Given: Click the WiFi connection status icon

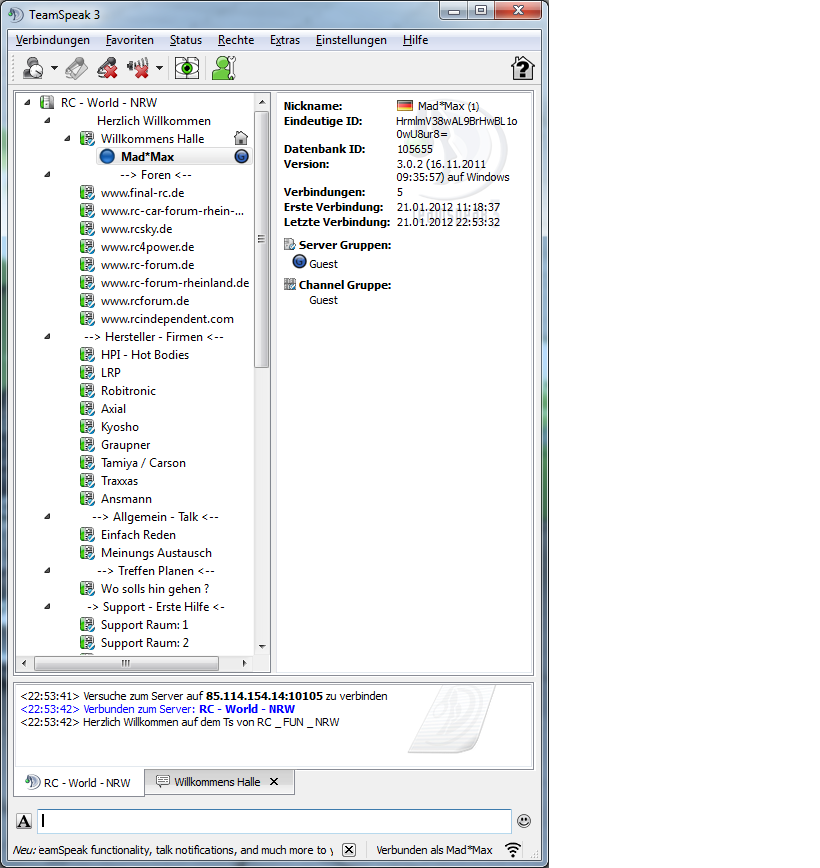Looking at the screenshot, I should [513, 850].
